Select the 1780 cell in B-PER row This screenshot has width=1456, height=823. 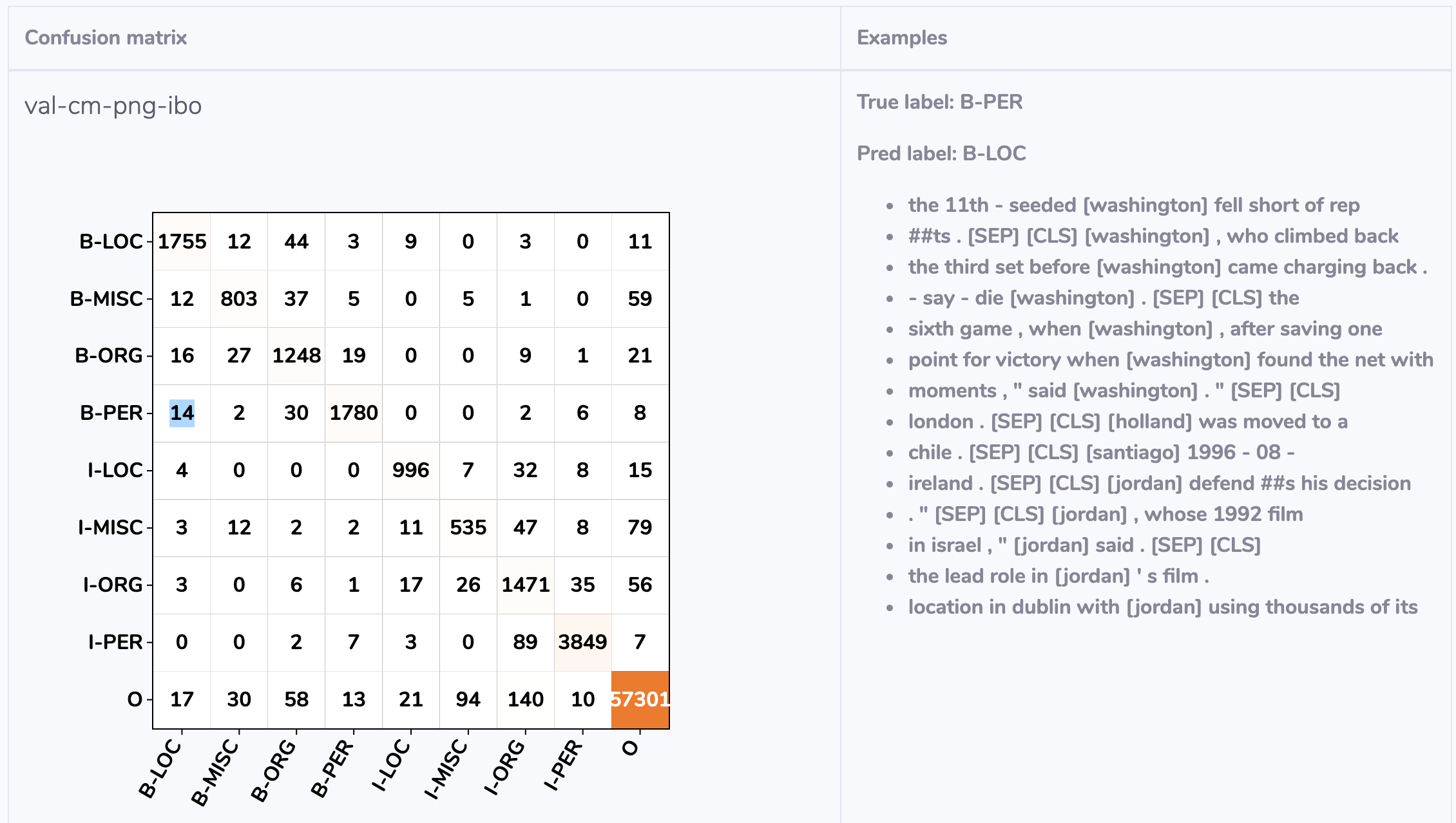[x=354, y=413]
